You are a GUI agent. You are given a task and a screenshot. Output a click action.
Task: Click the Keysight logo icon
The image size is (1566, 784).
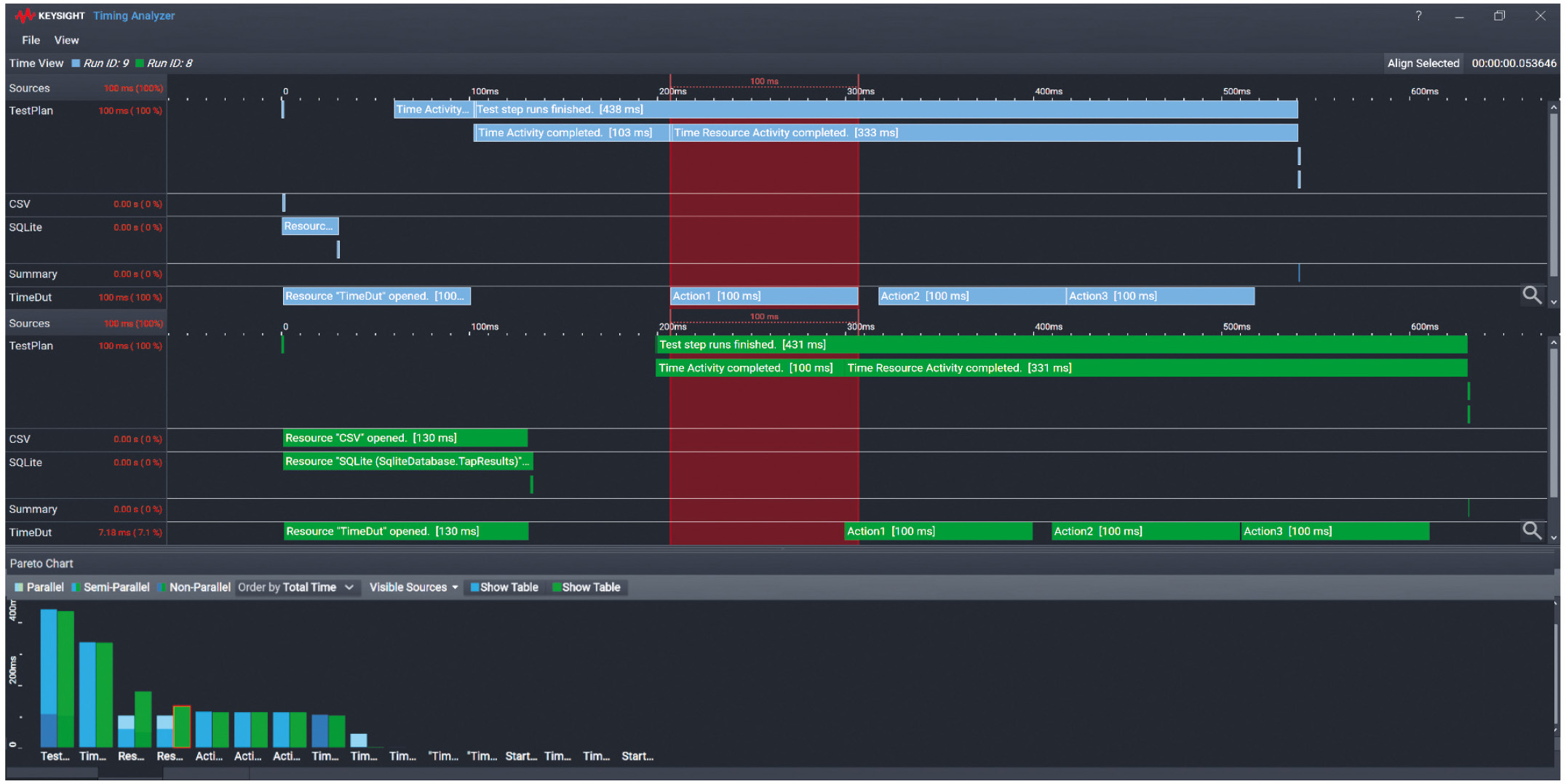(x=24, y=15)
